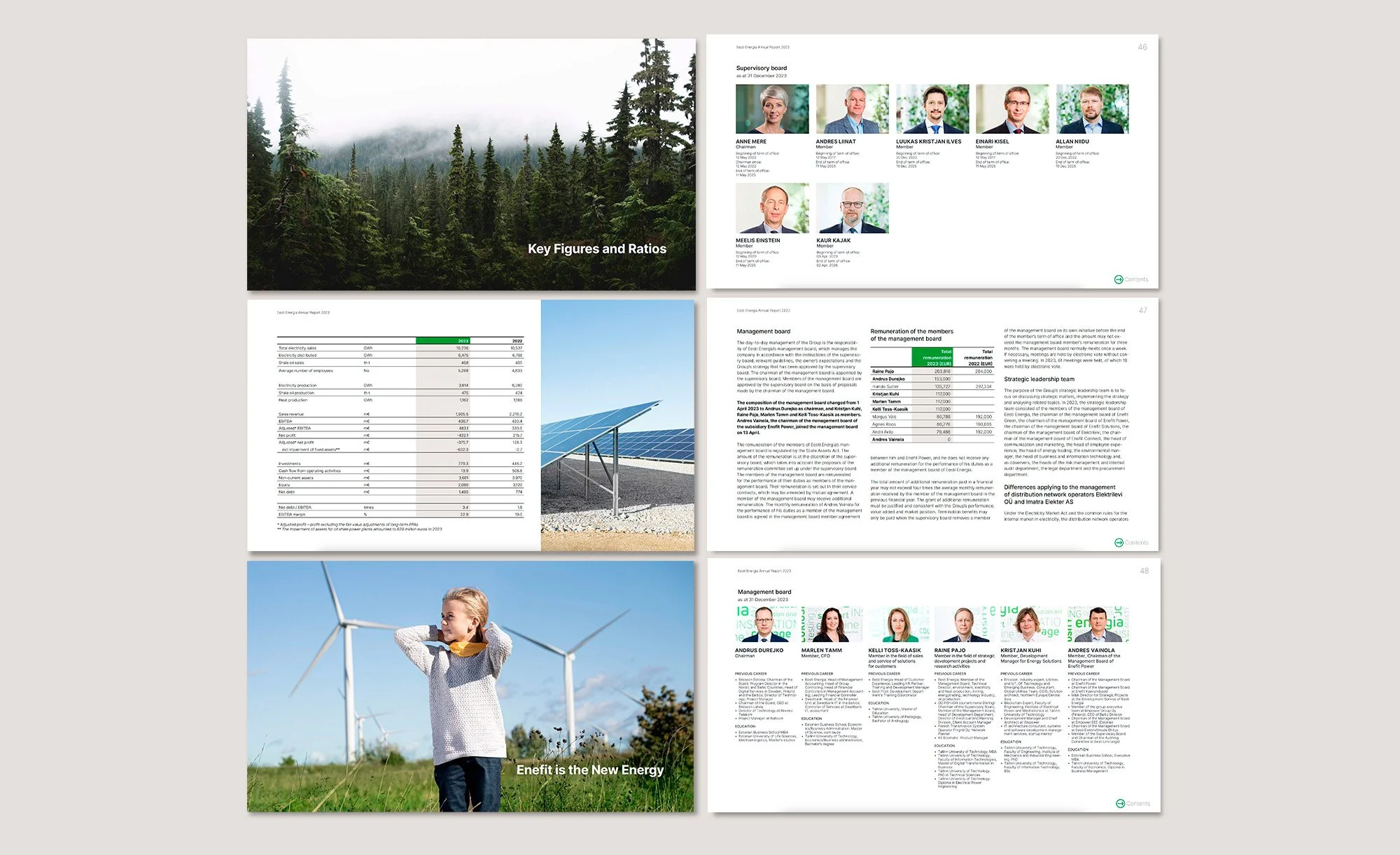
Task: Click the "Total electricity sales" row label
Action: pos(297,348)
